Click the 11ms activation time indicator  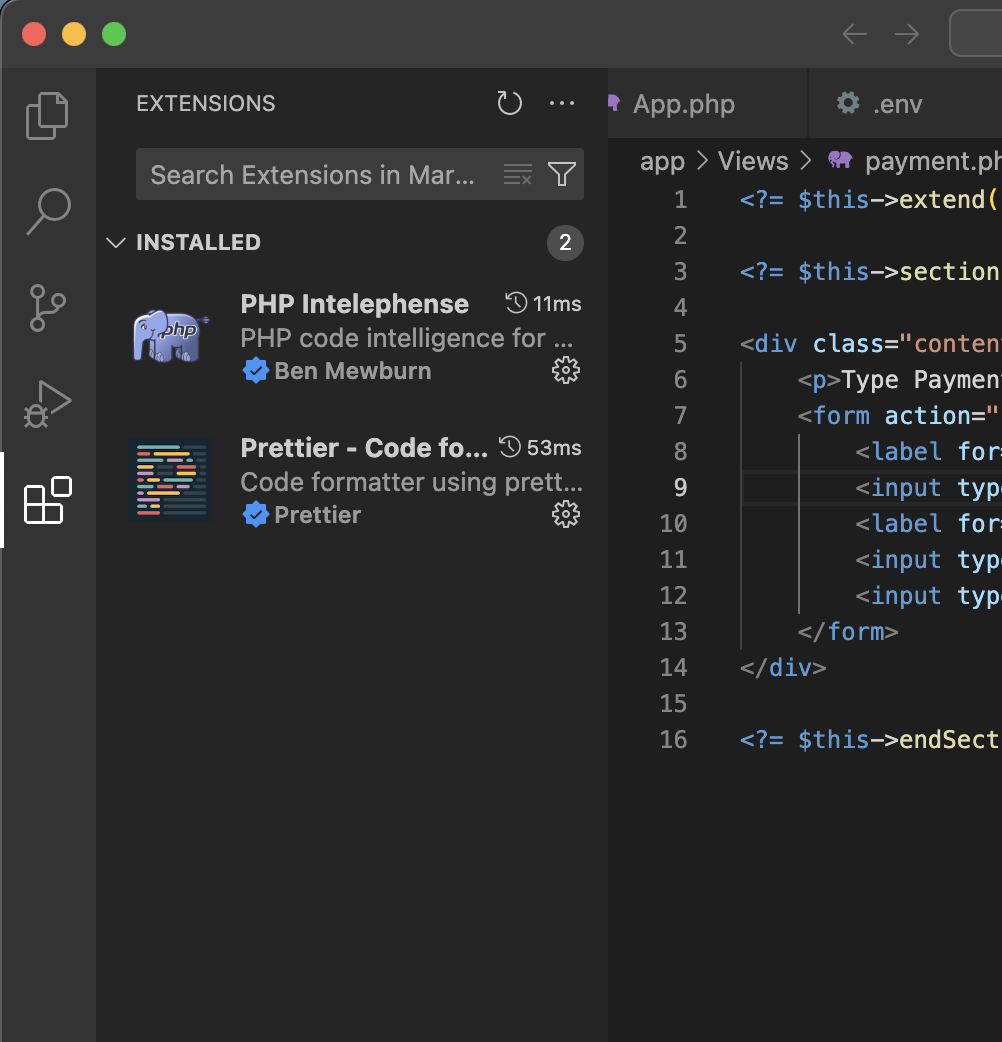pyautogui.click(x=544, y=304)
